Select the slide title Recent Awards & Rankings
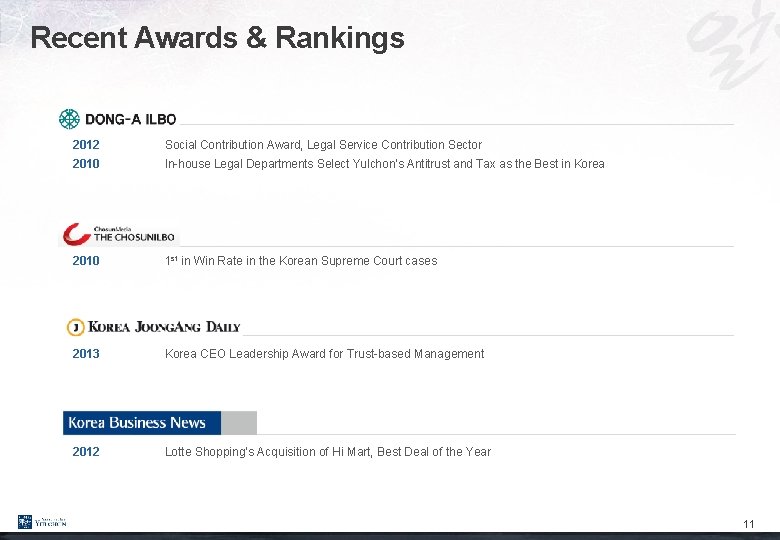The image size is (780, 540). point(217,37)
